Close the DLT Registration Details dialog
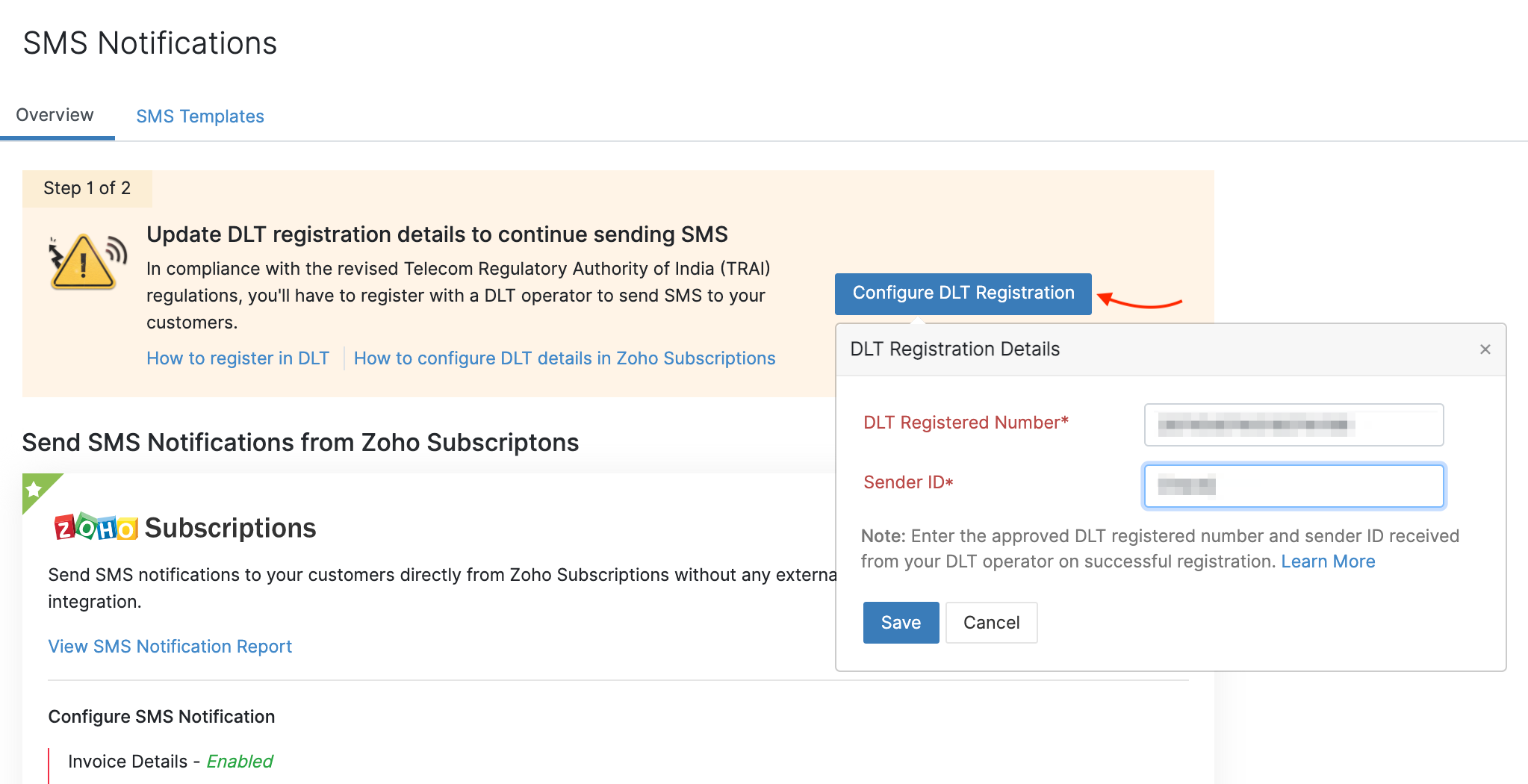 (1485, 349)
